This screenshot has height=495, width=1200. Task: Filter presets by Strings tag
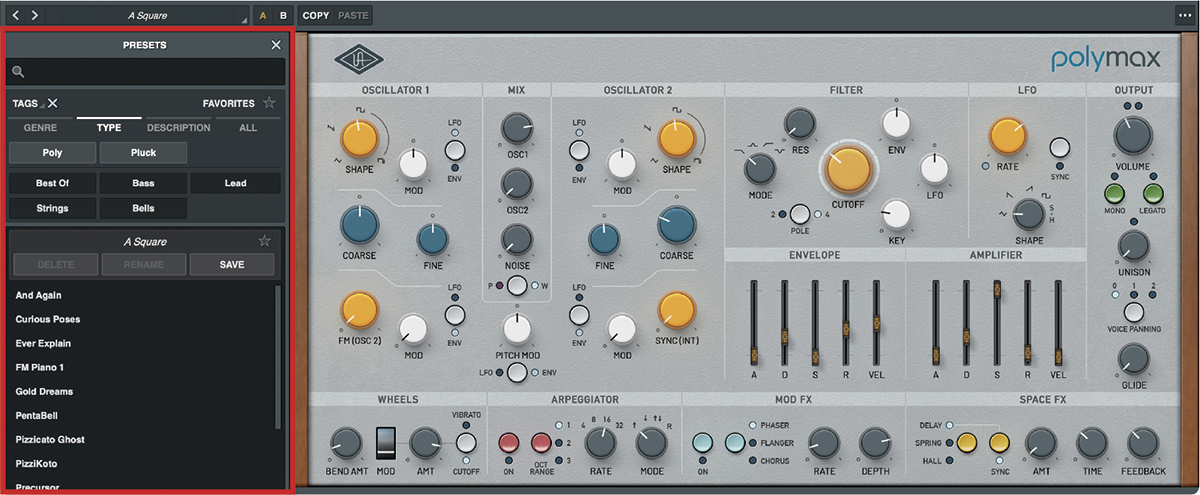(x=52, y=209)
